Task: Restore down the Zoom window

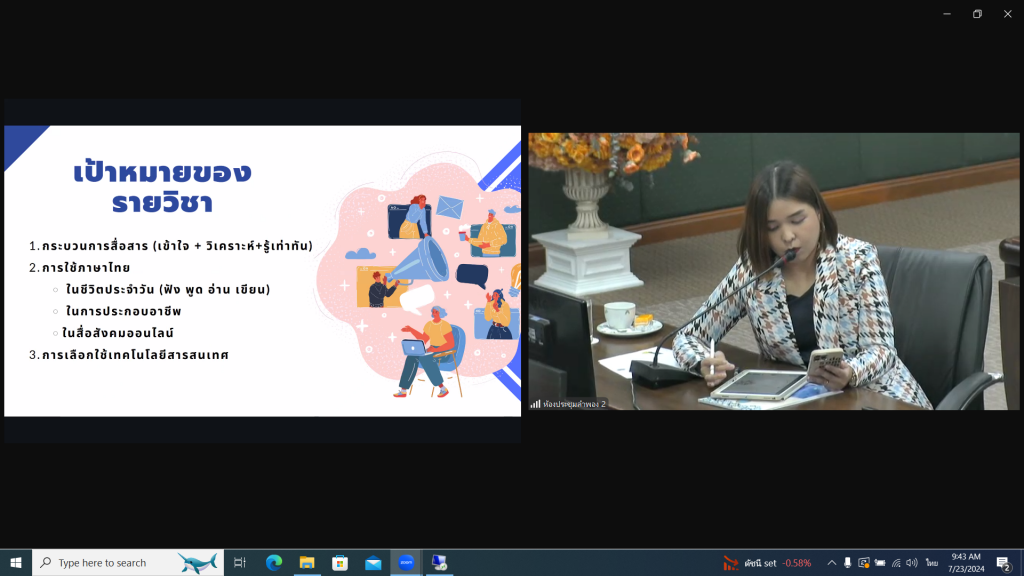Action: point(977,14)
